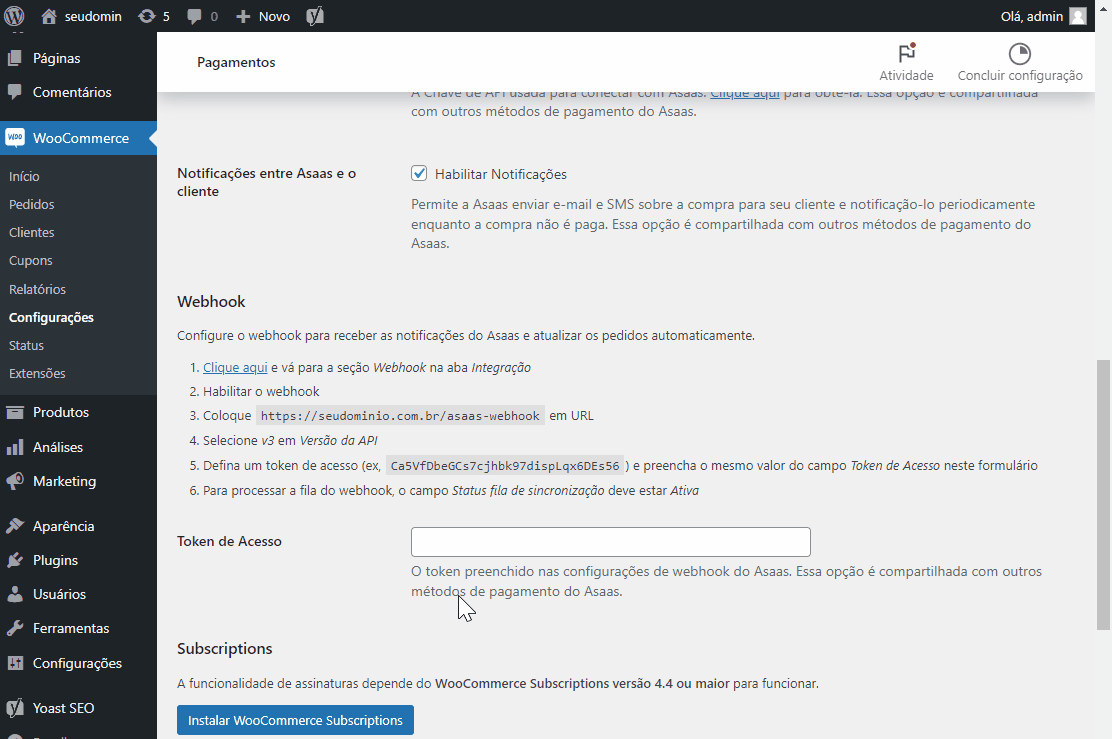Click the Novo plus icon
The height and width of the screenshot is (739, 1112).
pos(243,16)
